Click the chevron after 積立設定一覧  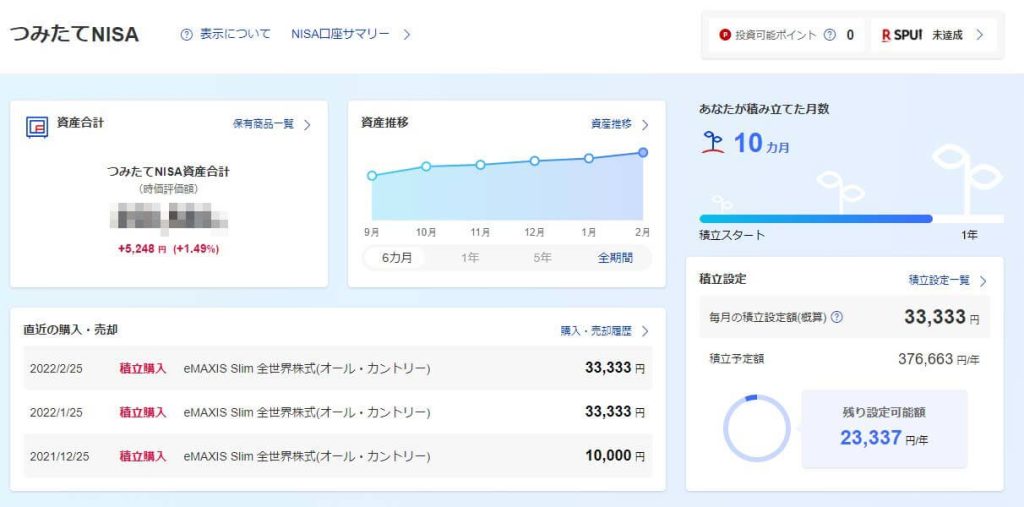tap(983, 281)
